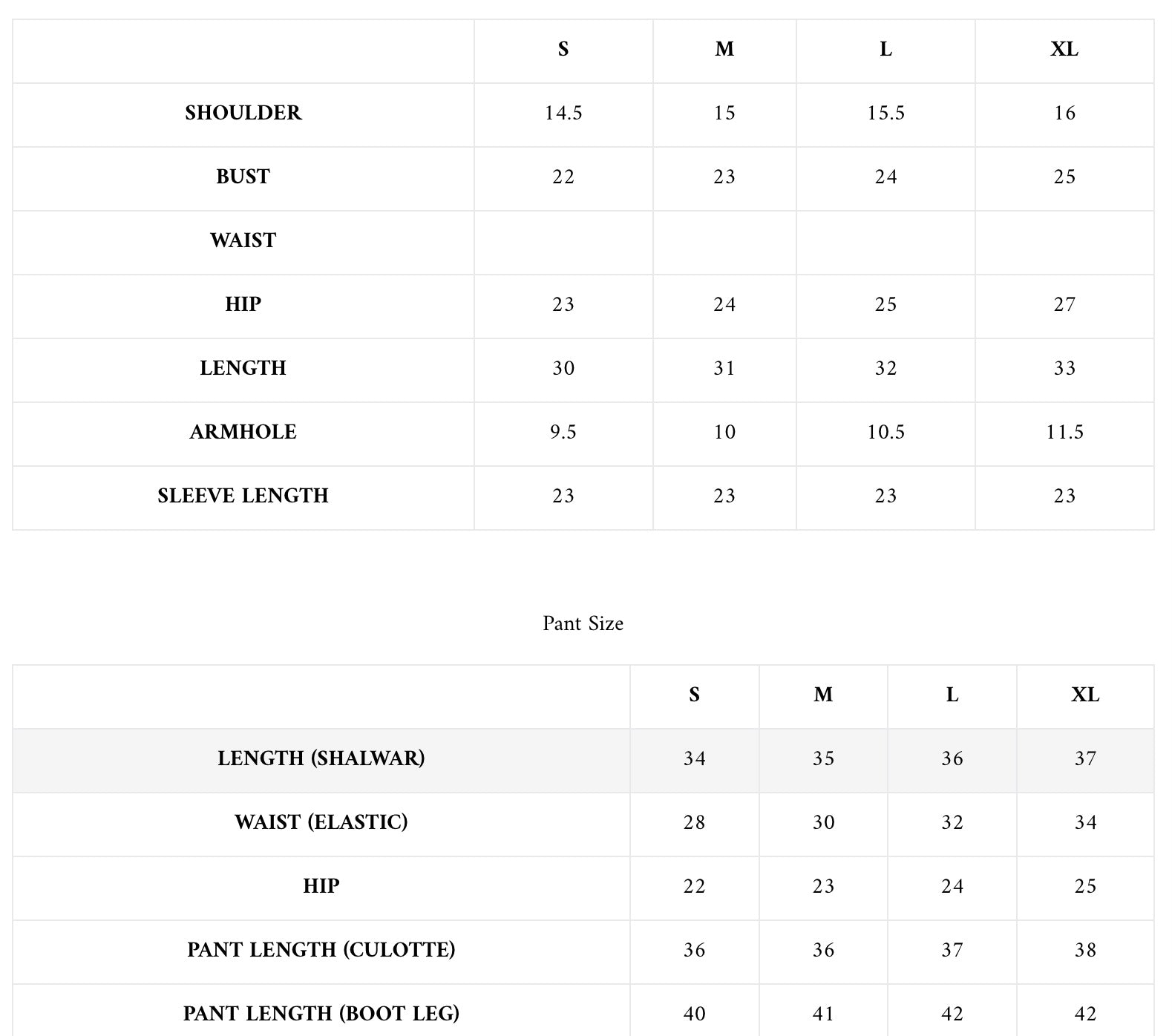1172x1036 pixels.
Task: Select the shoulder value 14.5 cell
Action: click(x=563, y=113)
